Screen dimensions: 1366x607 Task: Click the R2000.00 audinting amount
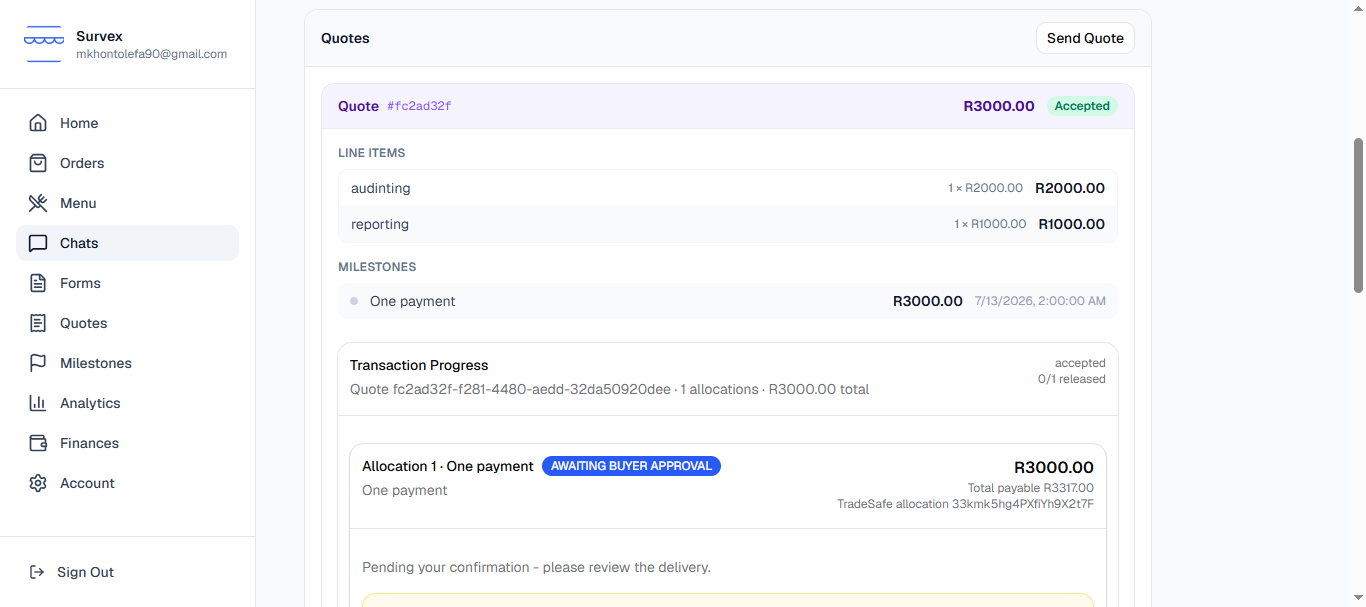point(1070,188)
